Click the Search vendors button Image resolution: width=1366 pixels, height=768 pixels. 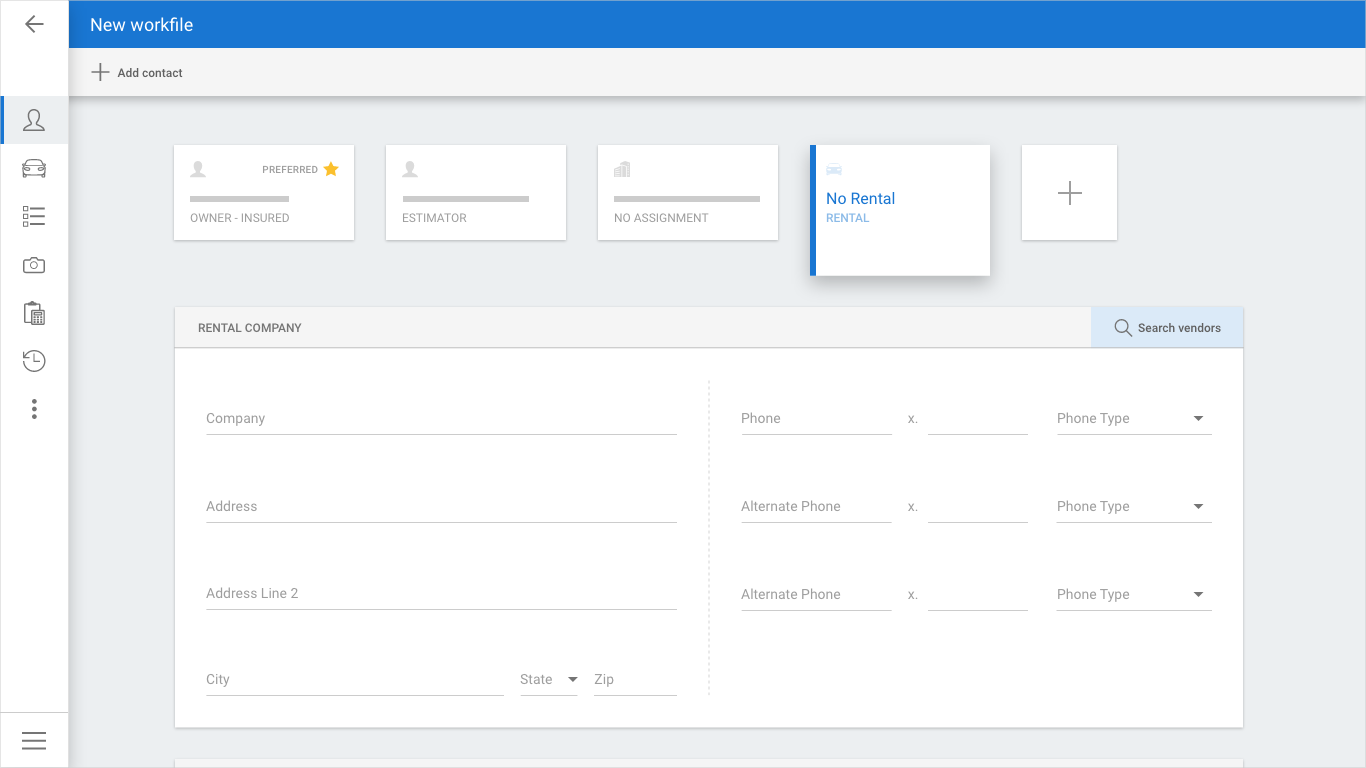pos(1167,328)
